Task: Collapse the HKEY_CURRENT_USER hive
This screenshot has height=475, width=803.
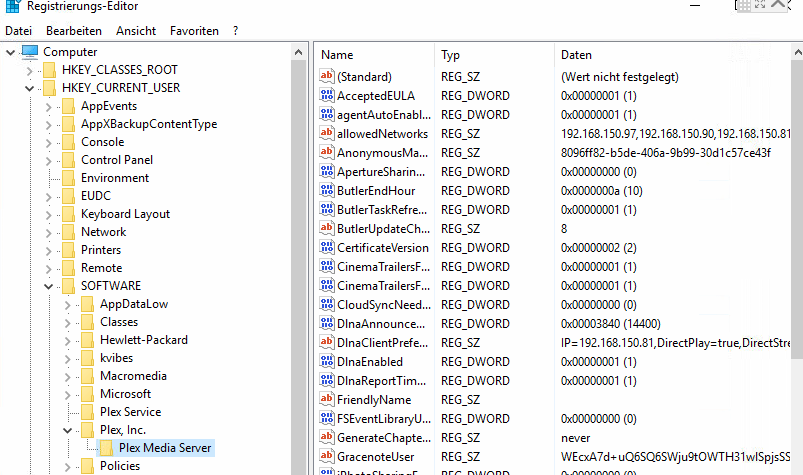Action: (x=29, y=89)
